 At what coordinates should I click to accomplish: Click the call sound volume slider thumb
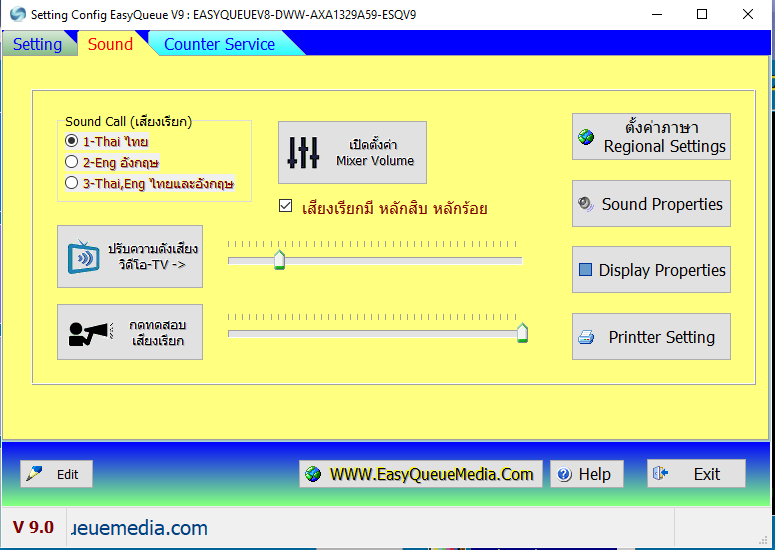pos(522,333)
